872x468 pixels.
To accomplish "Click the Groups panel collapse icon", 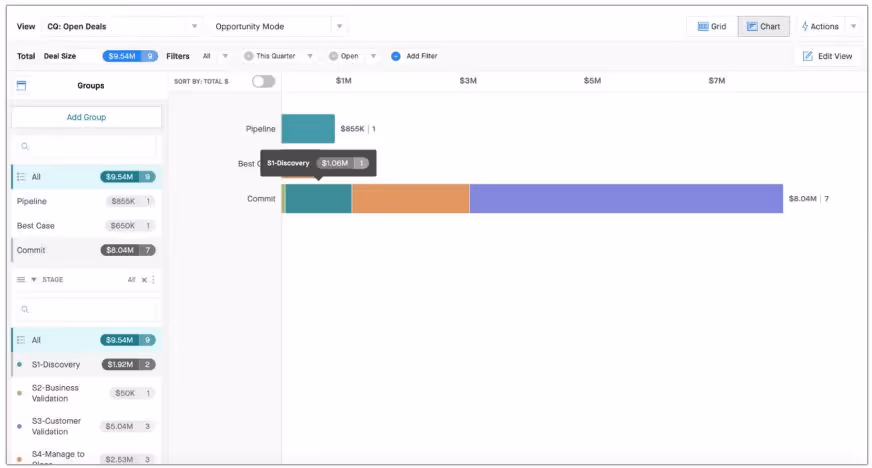I will [21, 86].
